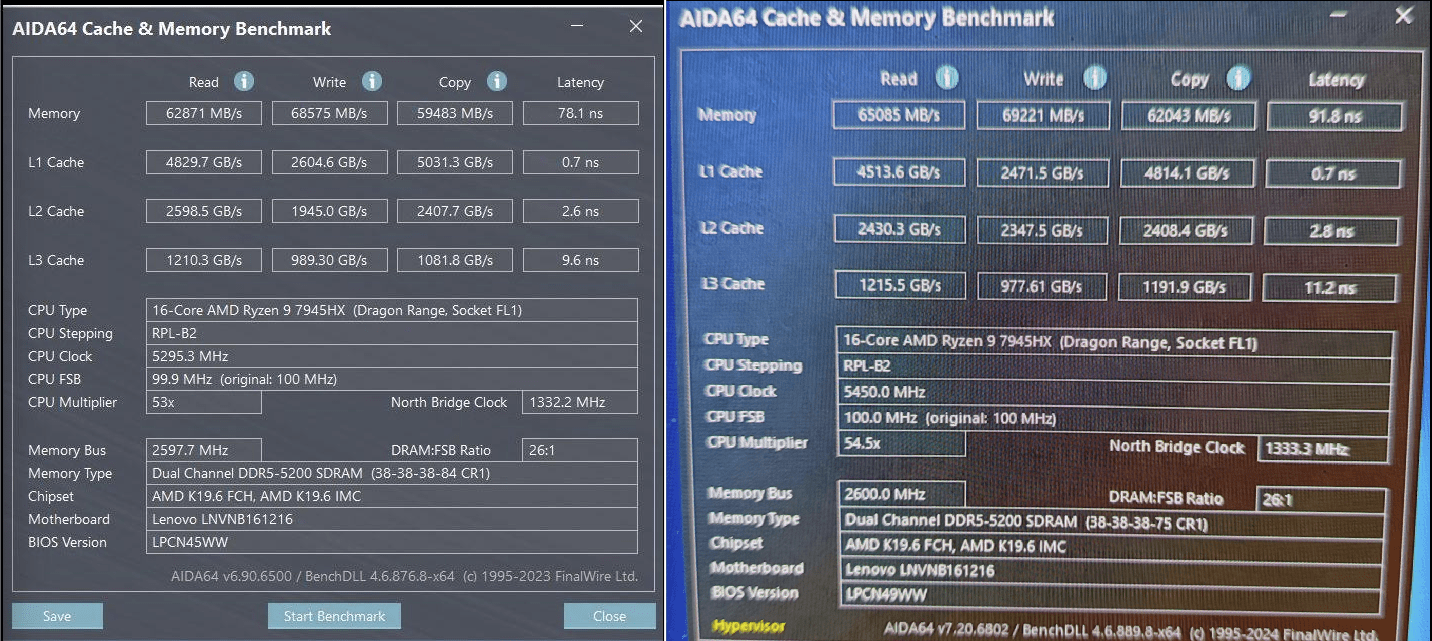
Task: Click the Copy info icon in left window
Action: 497,81
